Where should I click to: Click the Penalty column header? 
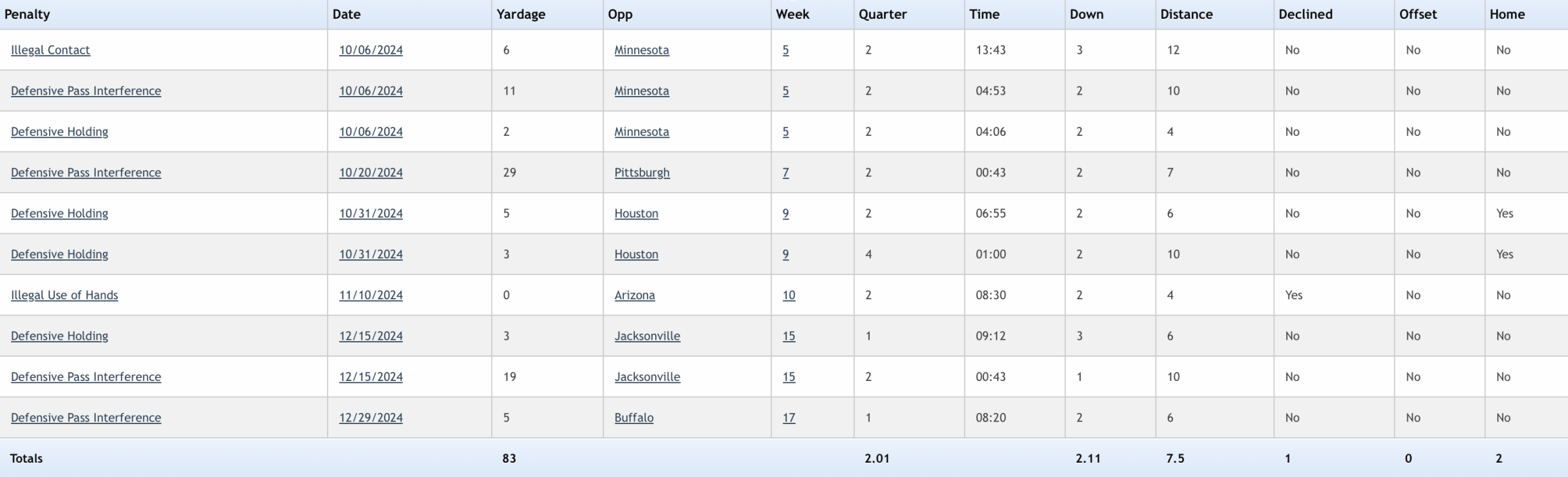tap(27, 14)
